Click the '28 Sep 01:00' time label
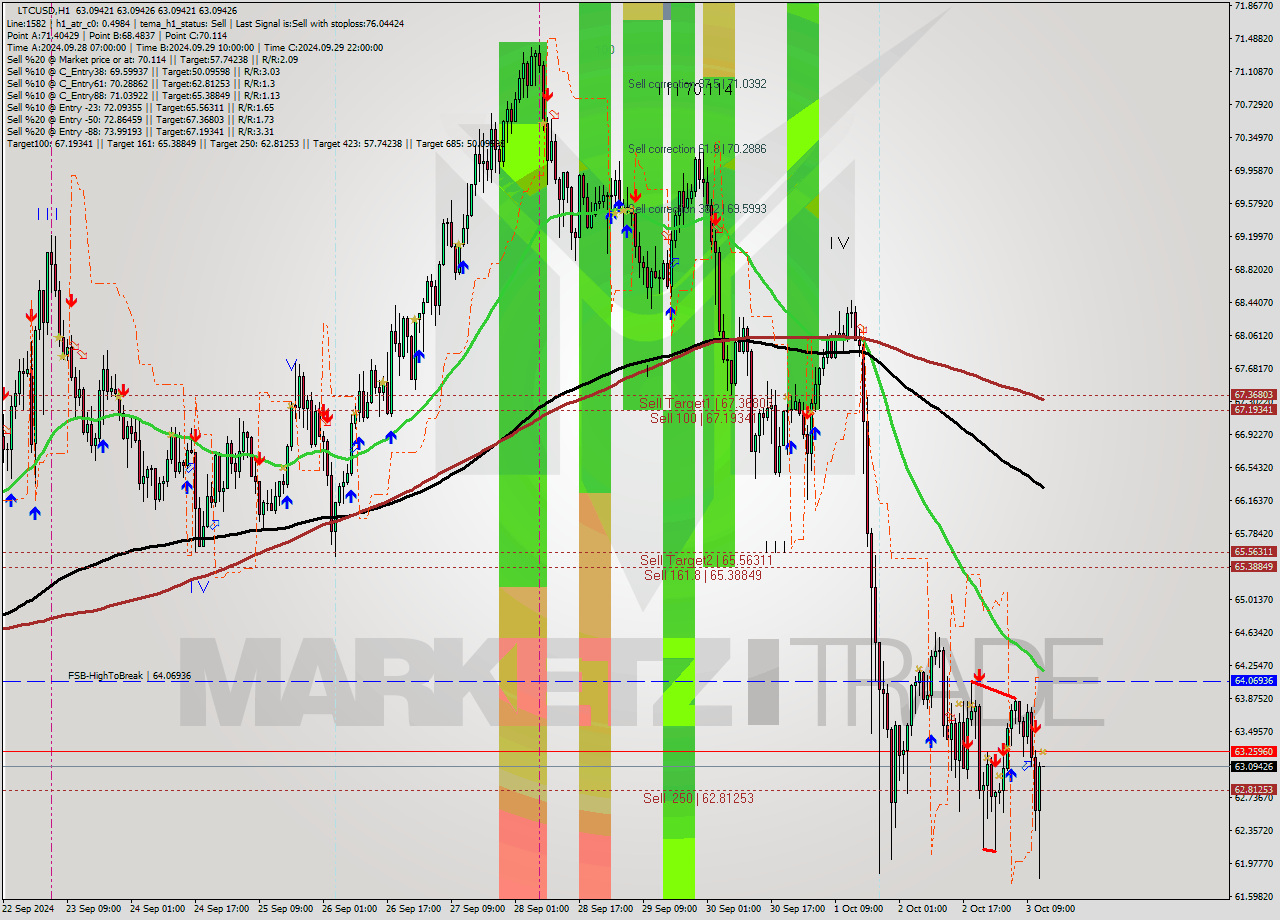1280x920 pixels. click(x=541, y=909)
